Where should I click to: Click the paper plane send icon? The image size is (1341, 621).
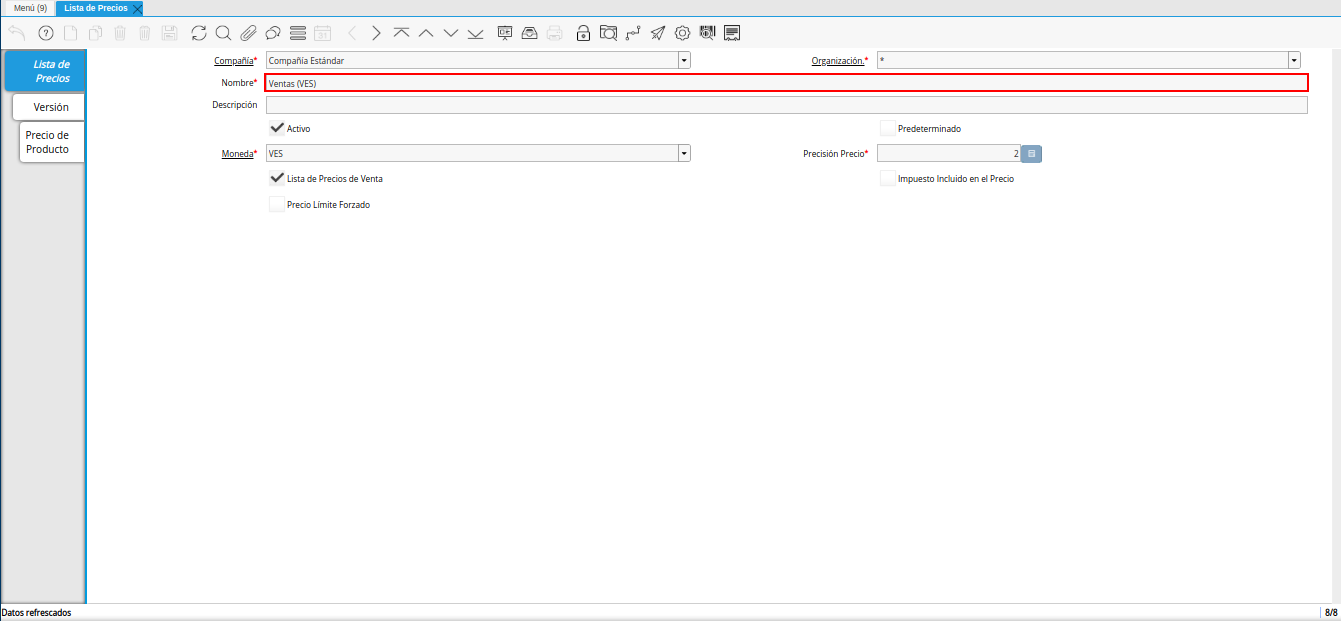[x=657, y=33]
